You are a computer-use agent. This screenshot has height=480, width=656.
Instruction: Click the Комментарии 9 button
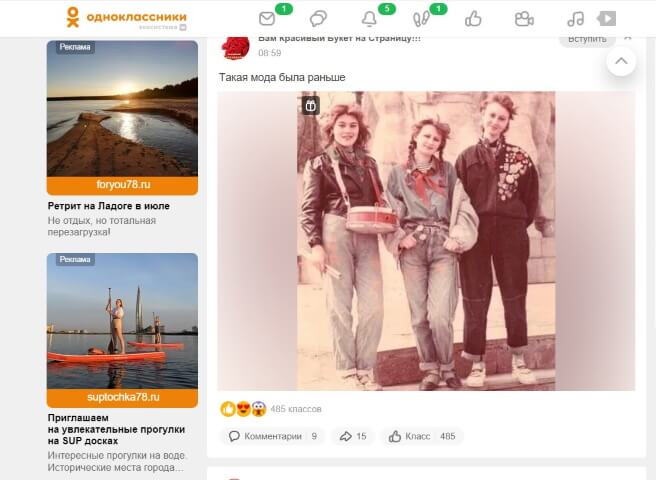273,436
